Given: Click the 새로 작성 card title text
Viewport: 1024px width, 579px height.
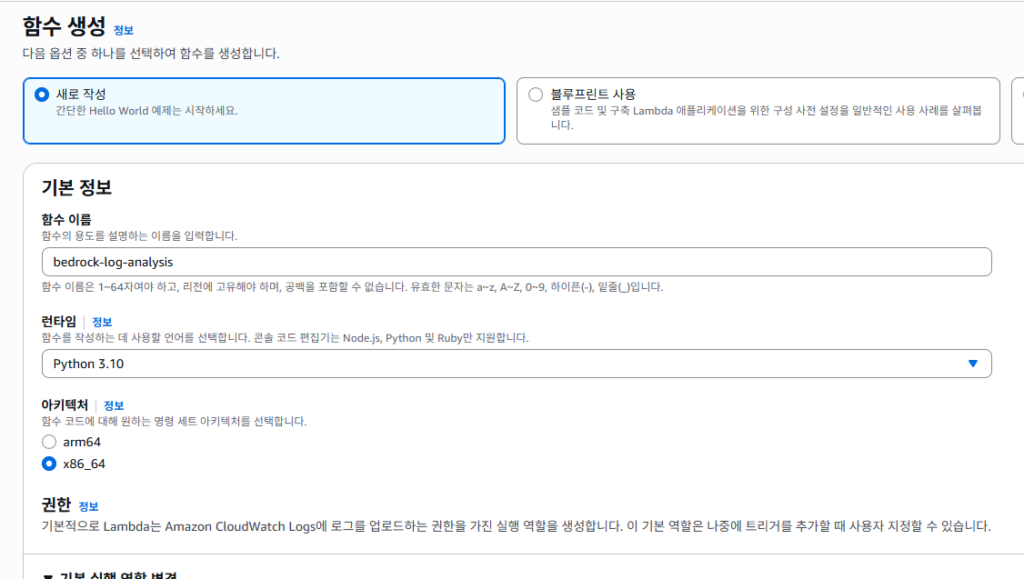Looking at the screenshot, I should 81,94.
